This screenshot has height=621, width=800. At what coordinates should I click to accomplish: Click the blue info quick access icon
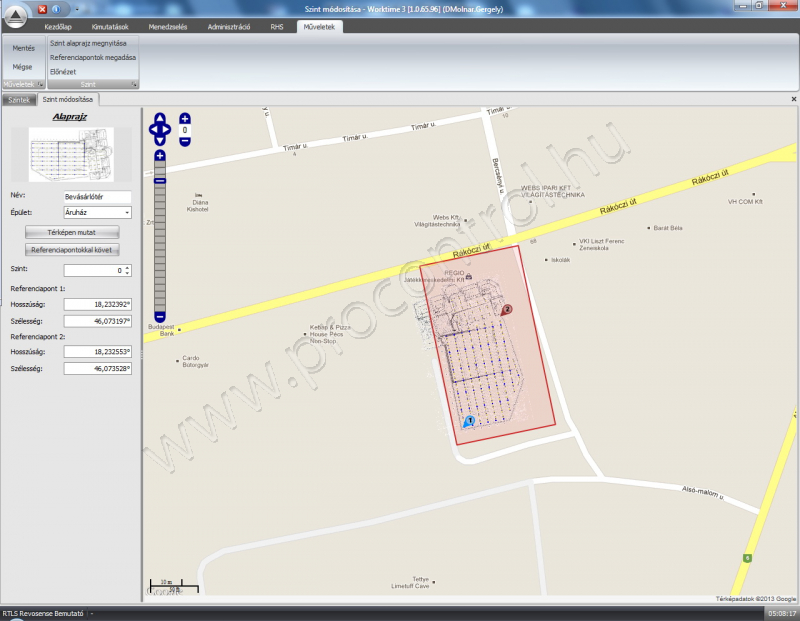point(56,9)
